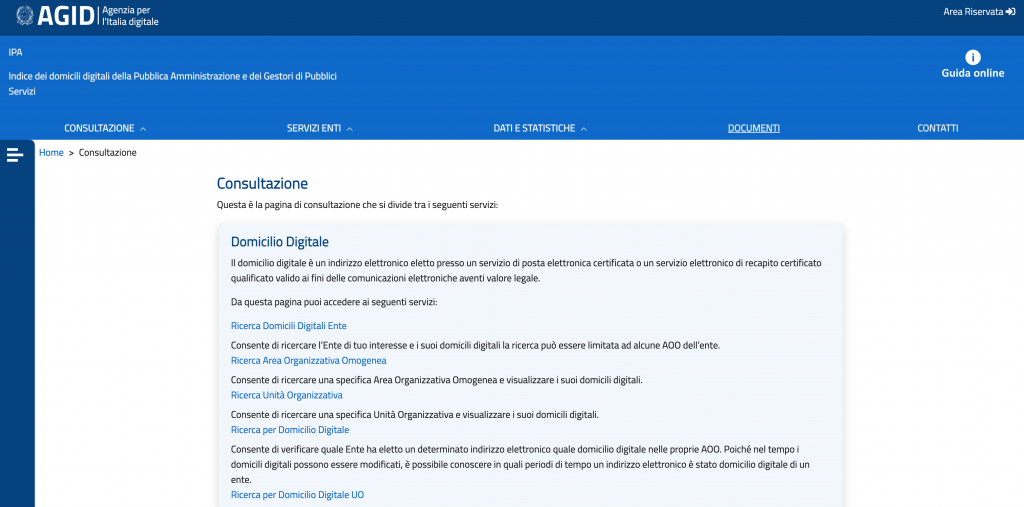Expand the DATI E STATISTICHE dropdown
The image size is (1024, 507).
tap(540, 128)
